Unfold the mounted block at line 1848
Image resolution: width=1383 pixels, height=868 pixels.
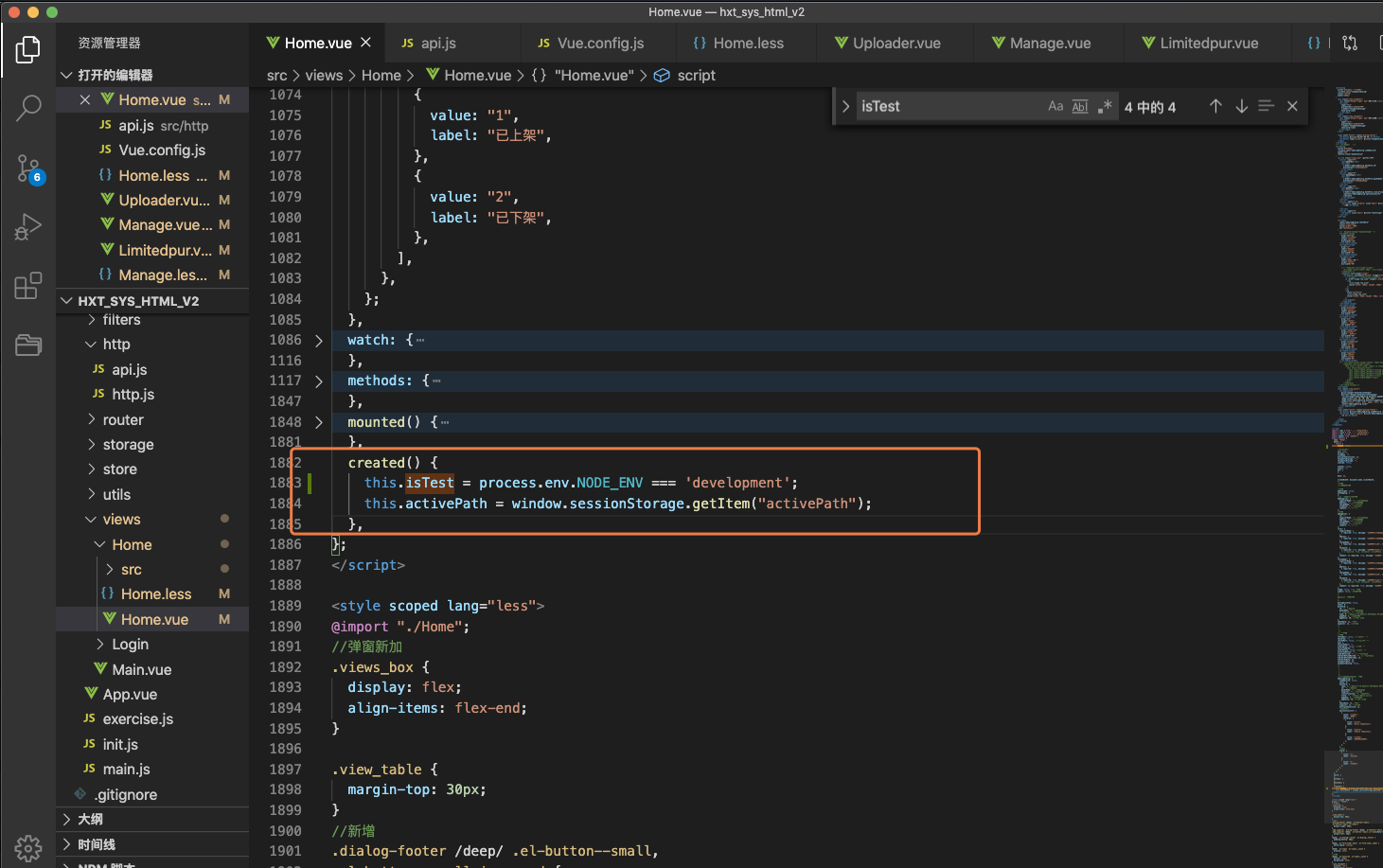tap(319, 422)
